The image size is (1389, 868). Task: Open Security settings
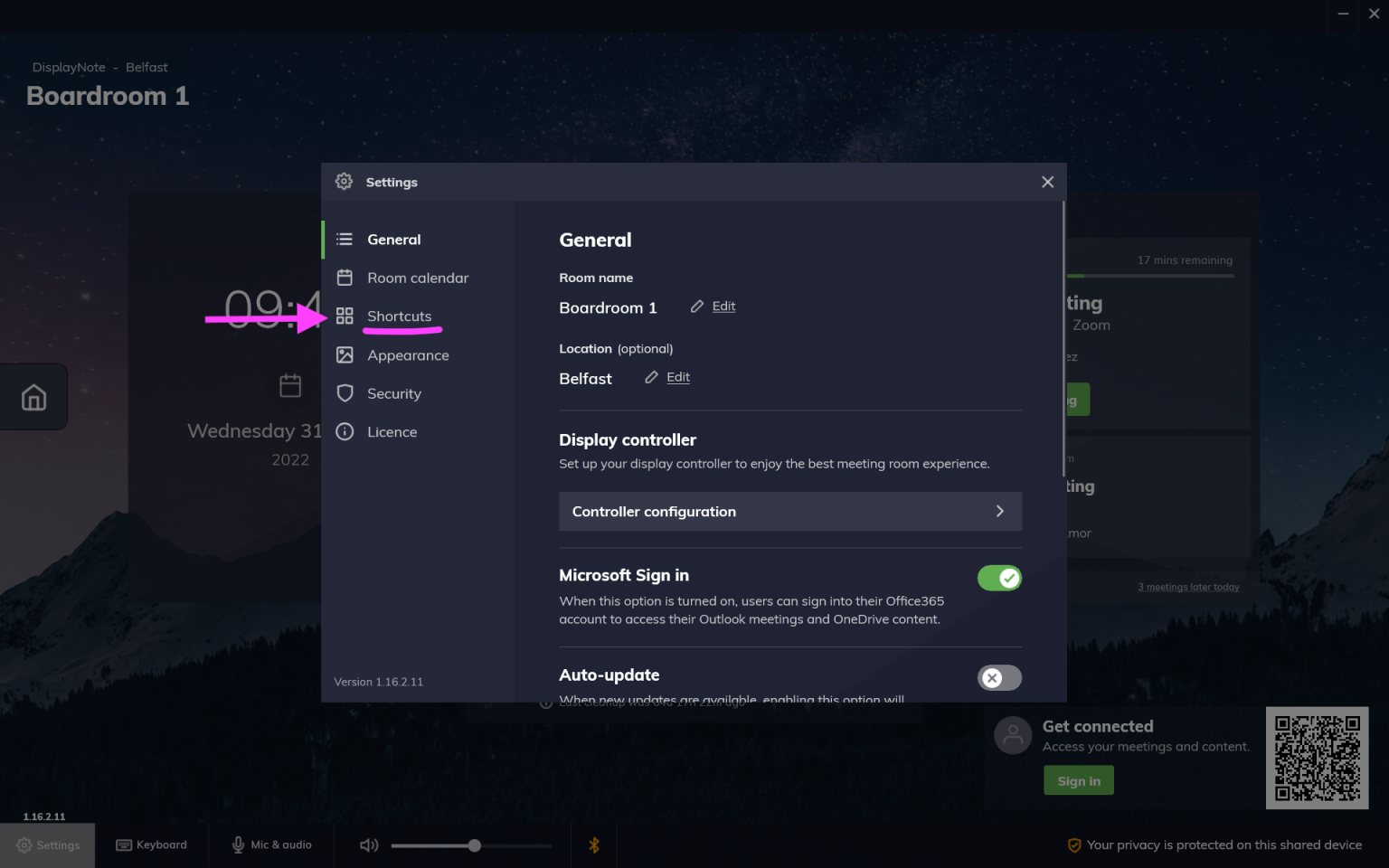click(x=393, y=393)
